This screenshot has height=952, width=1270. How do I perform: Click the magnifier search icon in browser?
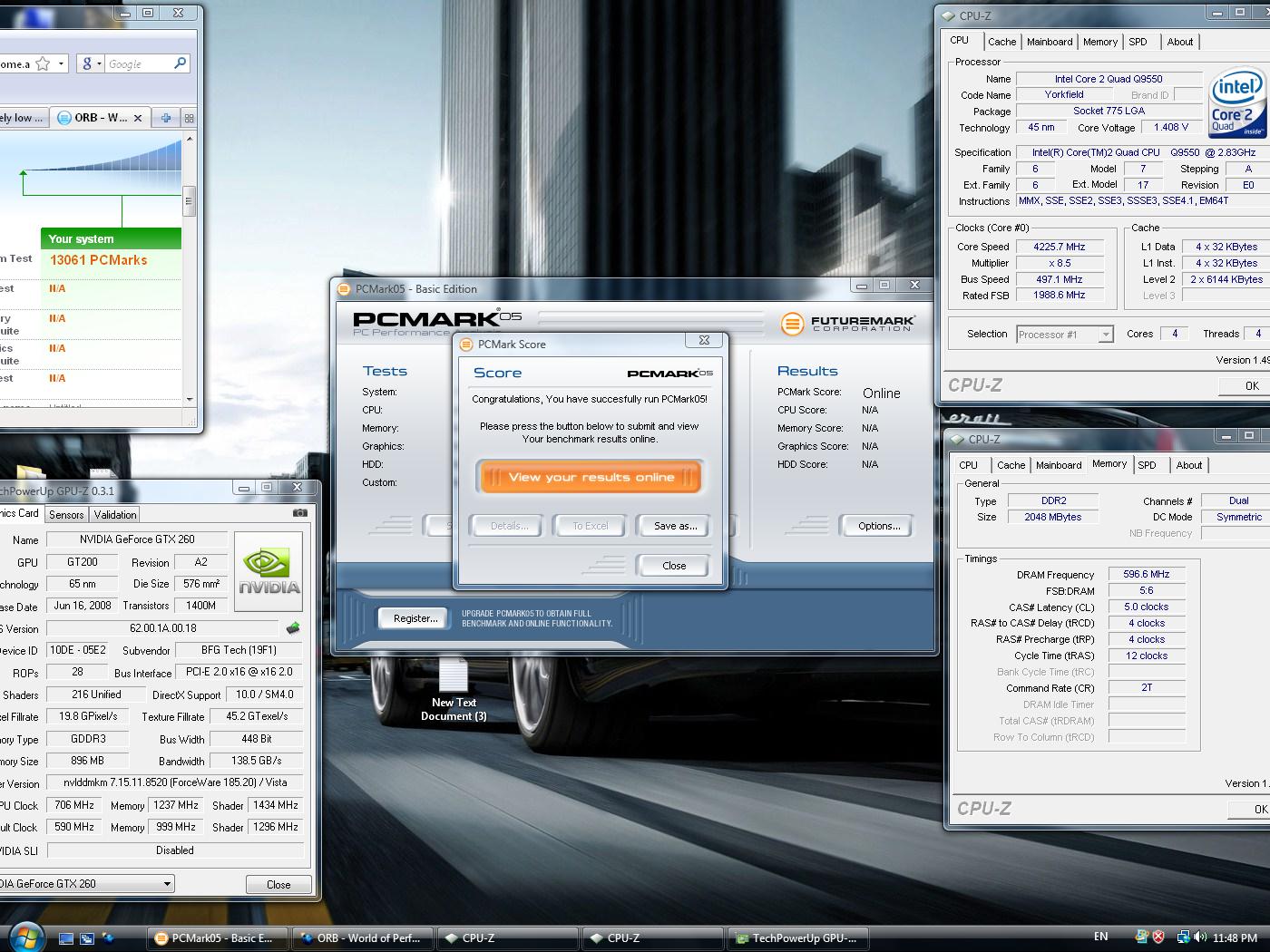(180, 63)
